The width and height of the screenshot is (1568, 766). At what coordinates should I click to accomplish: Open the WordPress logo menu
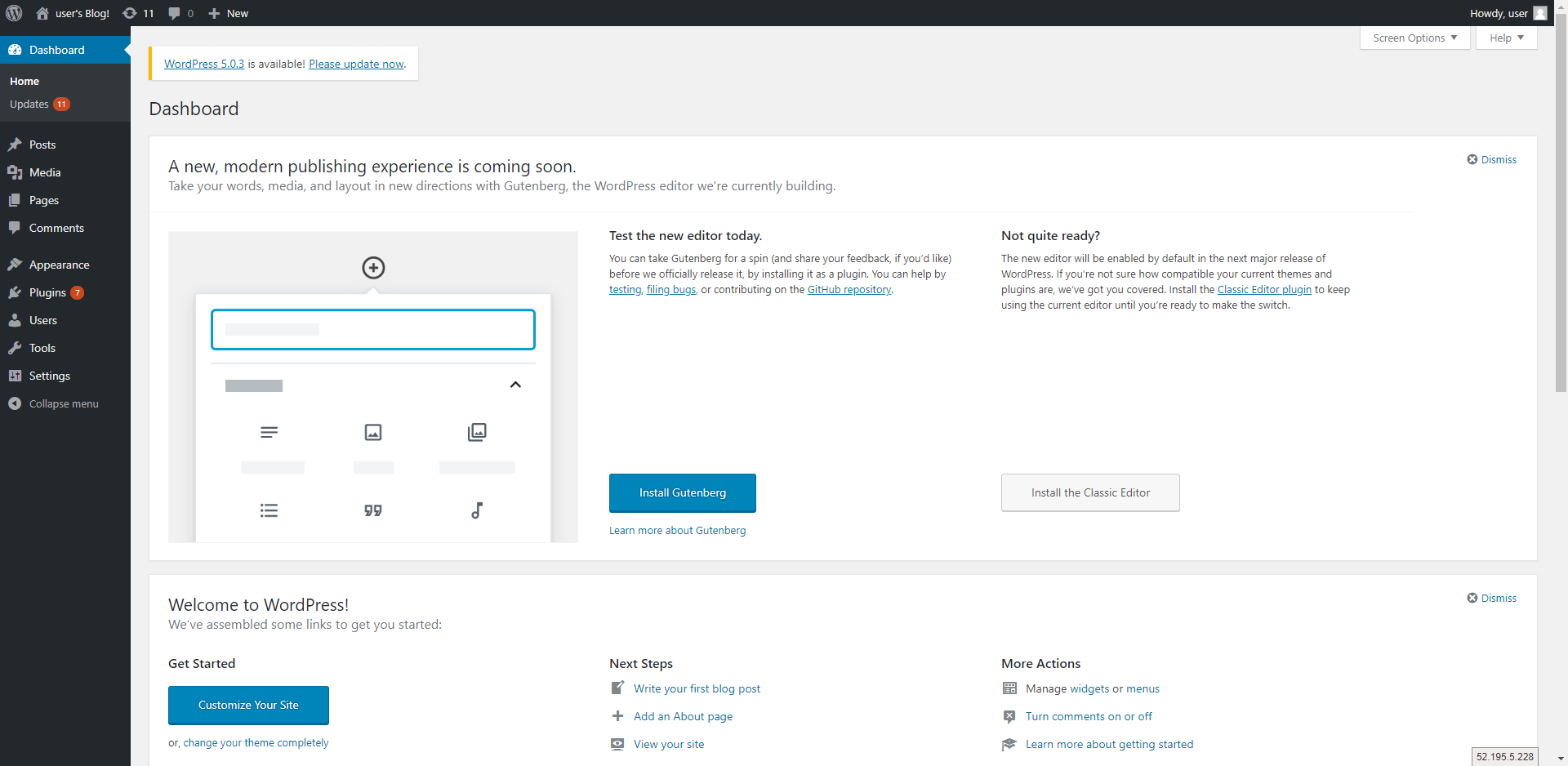click(14, 13)
